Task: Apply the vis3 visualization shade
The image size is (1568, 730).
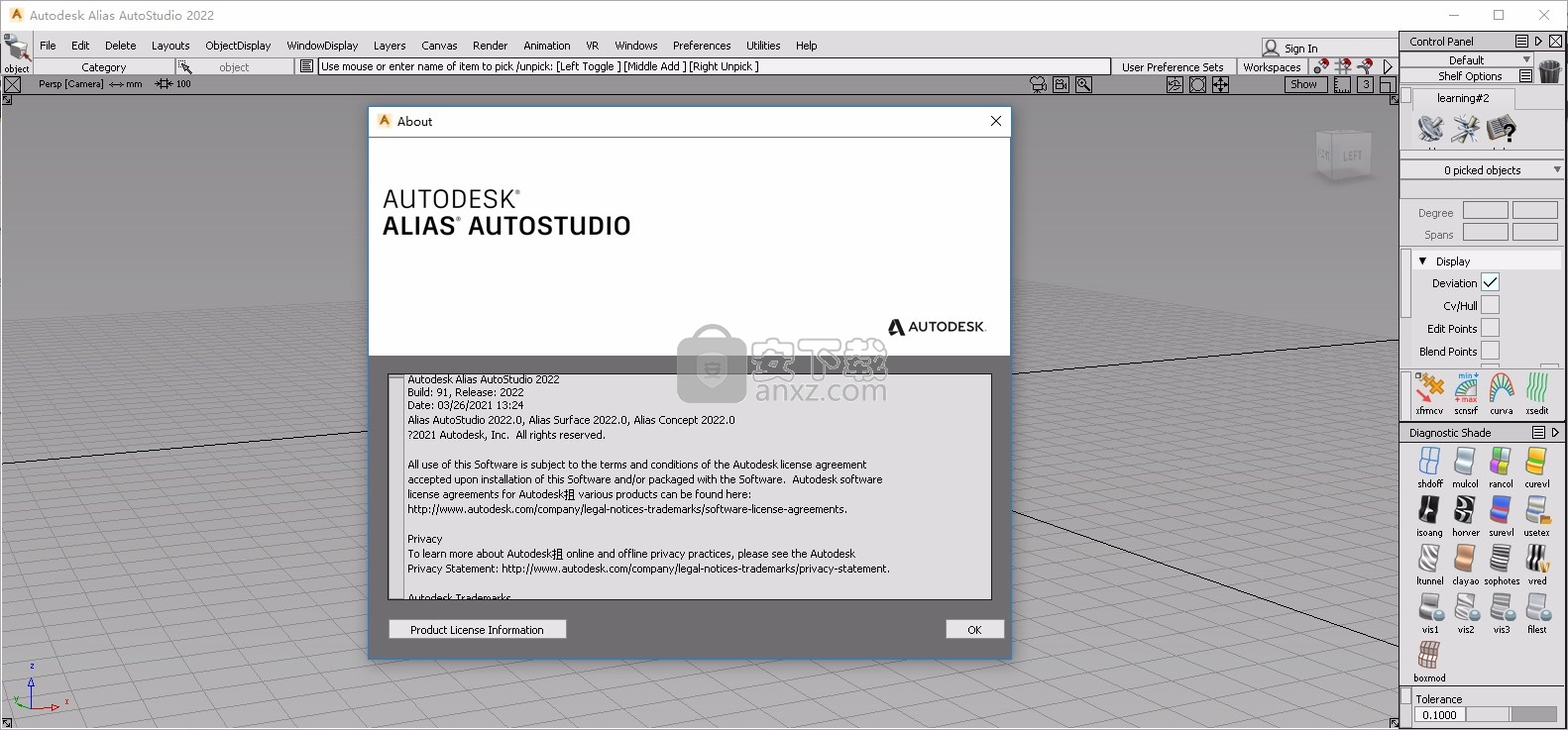Action: 1501,607
